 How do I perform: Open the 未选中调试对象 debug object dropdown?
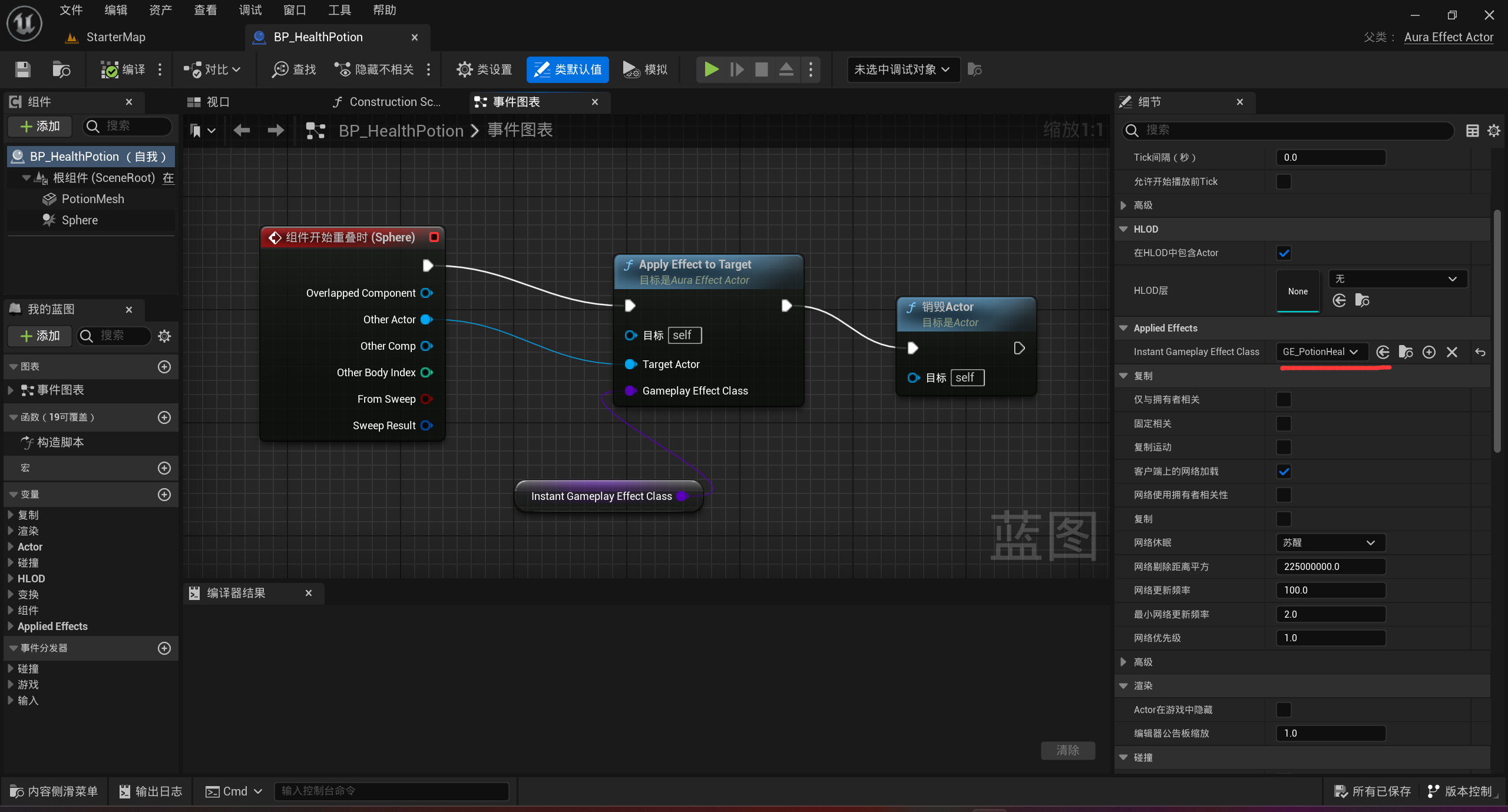click(x=903, y=69)
